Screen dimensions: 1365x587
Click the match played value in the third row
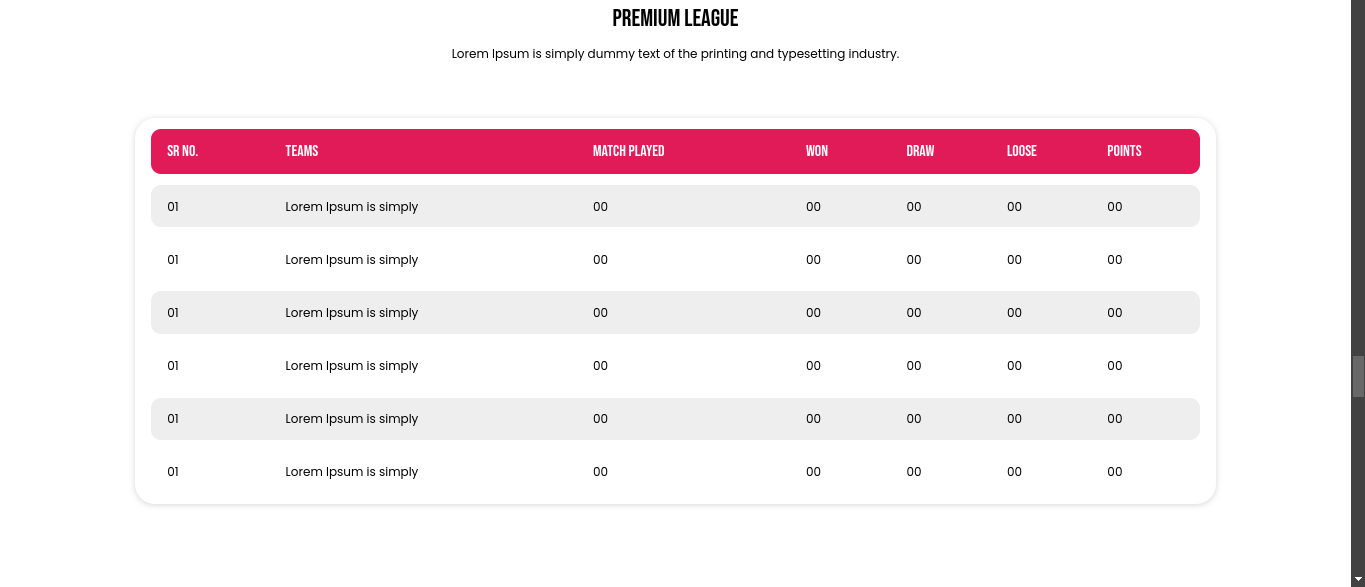click(600, 313)
